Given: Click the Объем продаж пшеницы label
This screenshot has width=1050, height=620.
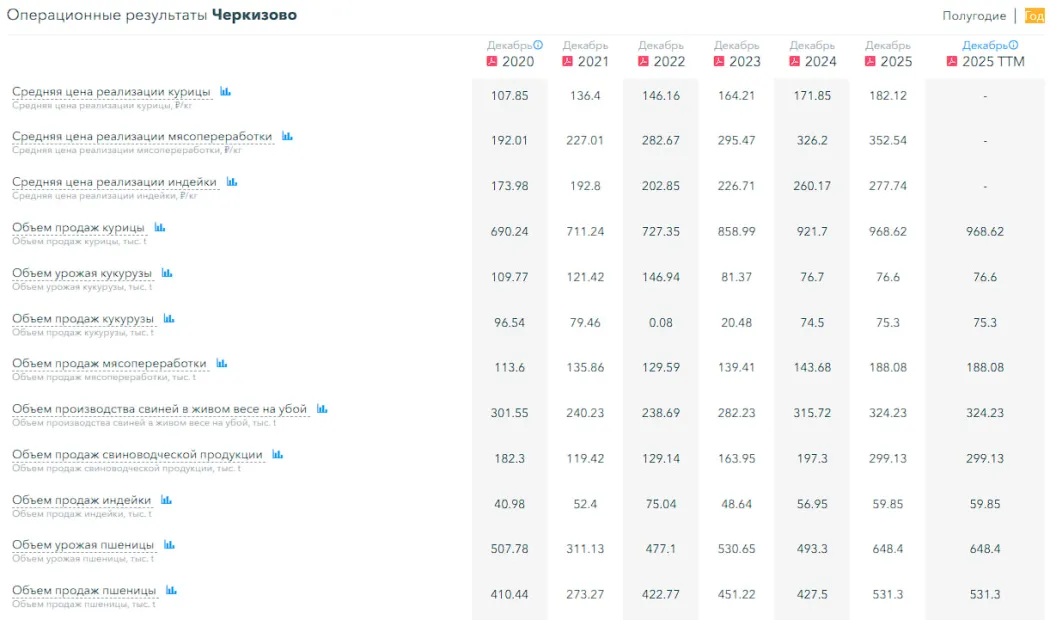Looking at the screenshot, I should point(84,591).
